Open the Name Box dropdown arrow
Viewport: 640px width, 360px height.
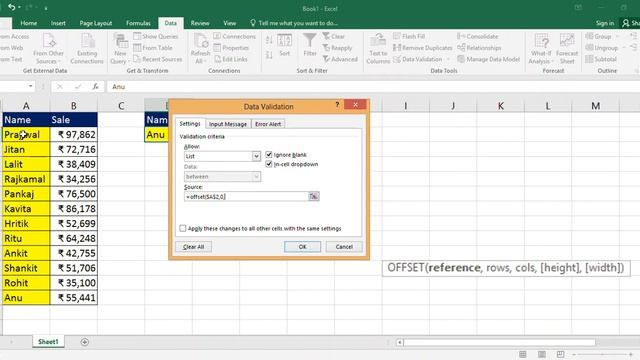pos(31,86)
